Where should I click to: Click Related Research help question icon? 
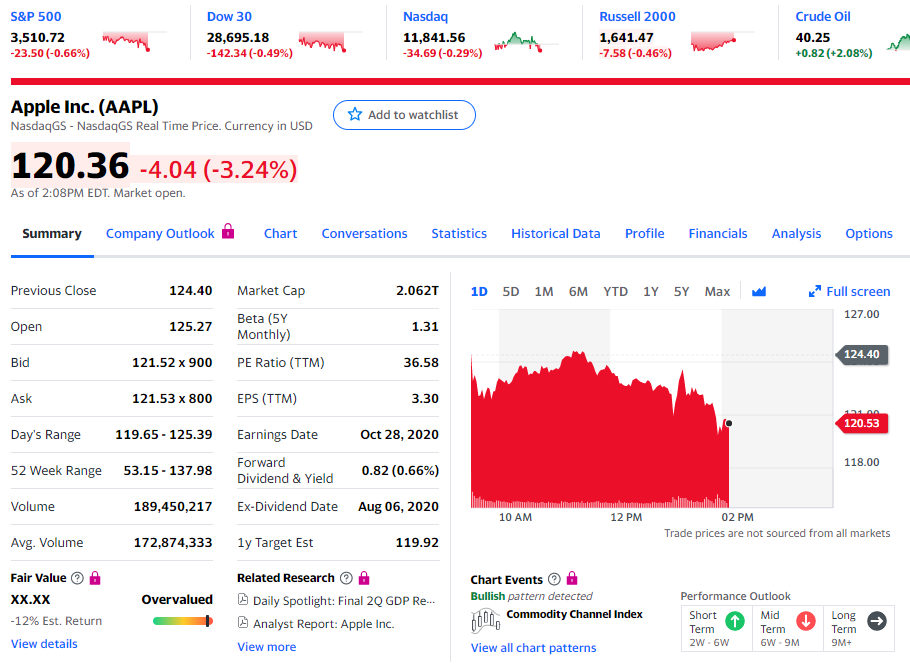[346, 578]
